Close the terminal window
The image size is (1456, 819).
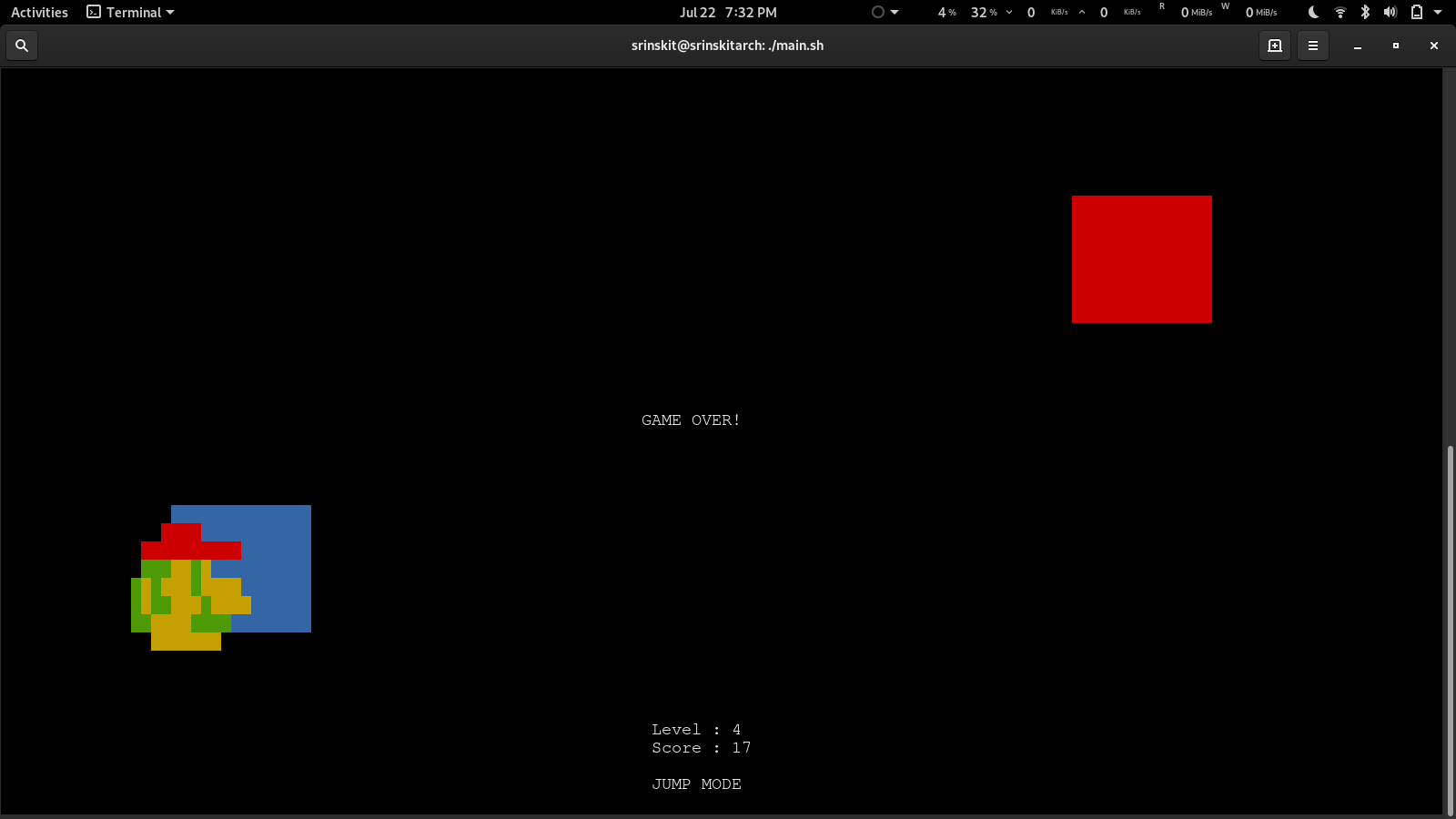[x=1433, y=45]
